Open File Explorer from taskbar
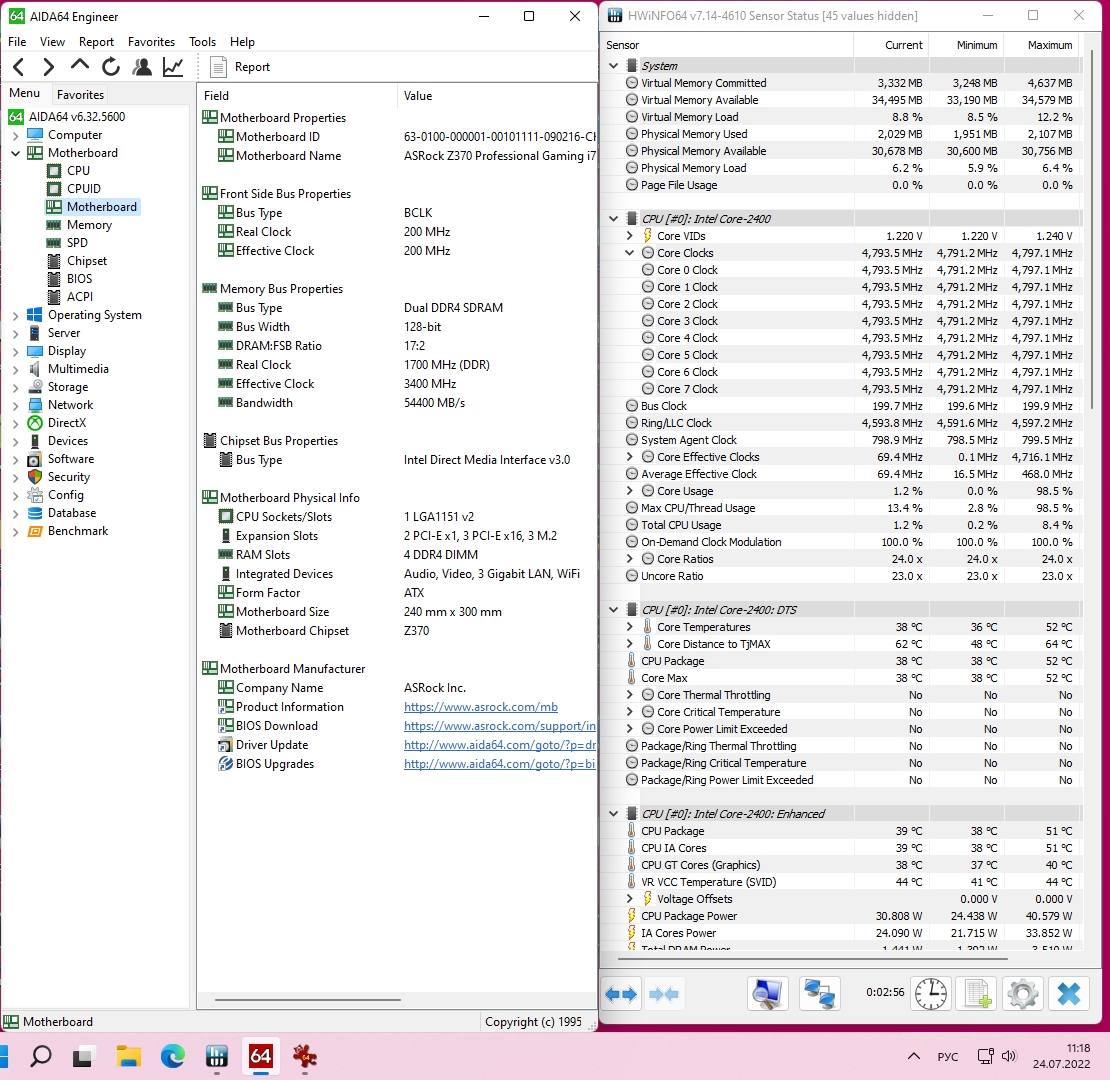The width and height of the screenshot is (1110, 1080). (128, 1057)
